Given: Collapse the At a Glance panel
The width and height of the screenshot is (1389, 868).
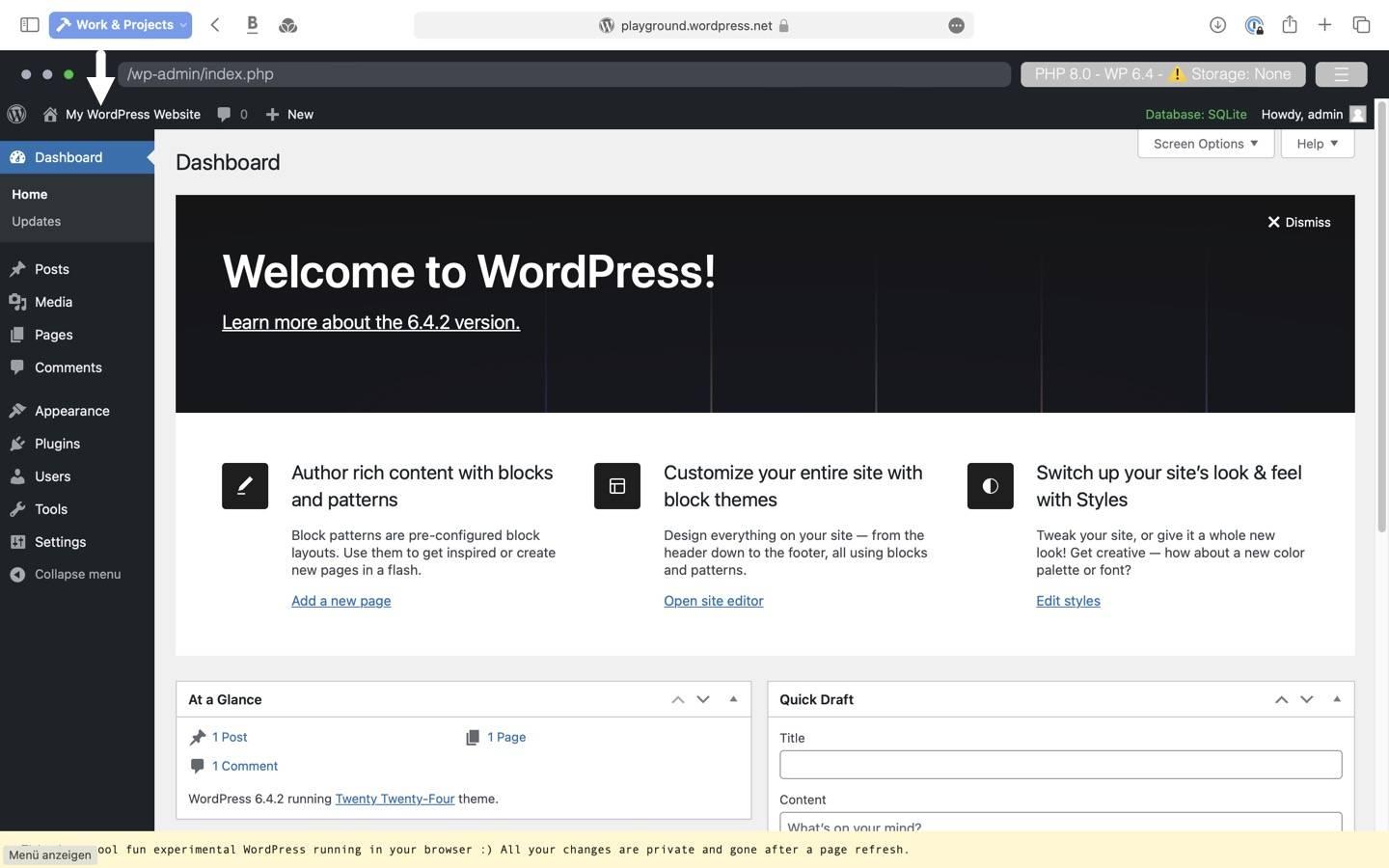Looking at the screenshot, I should (x=733, y=699).
